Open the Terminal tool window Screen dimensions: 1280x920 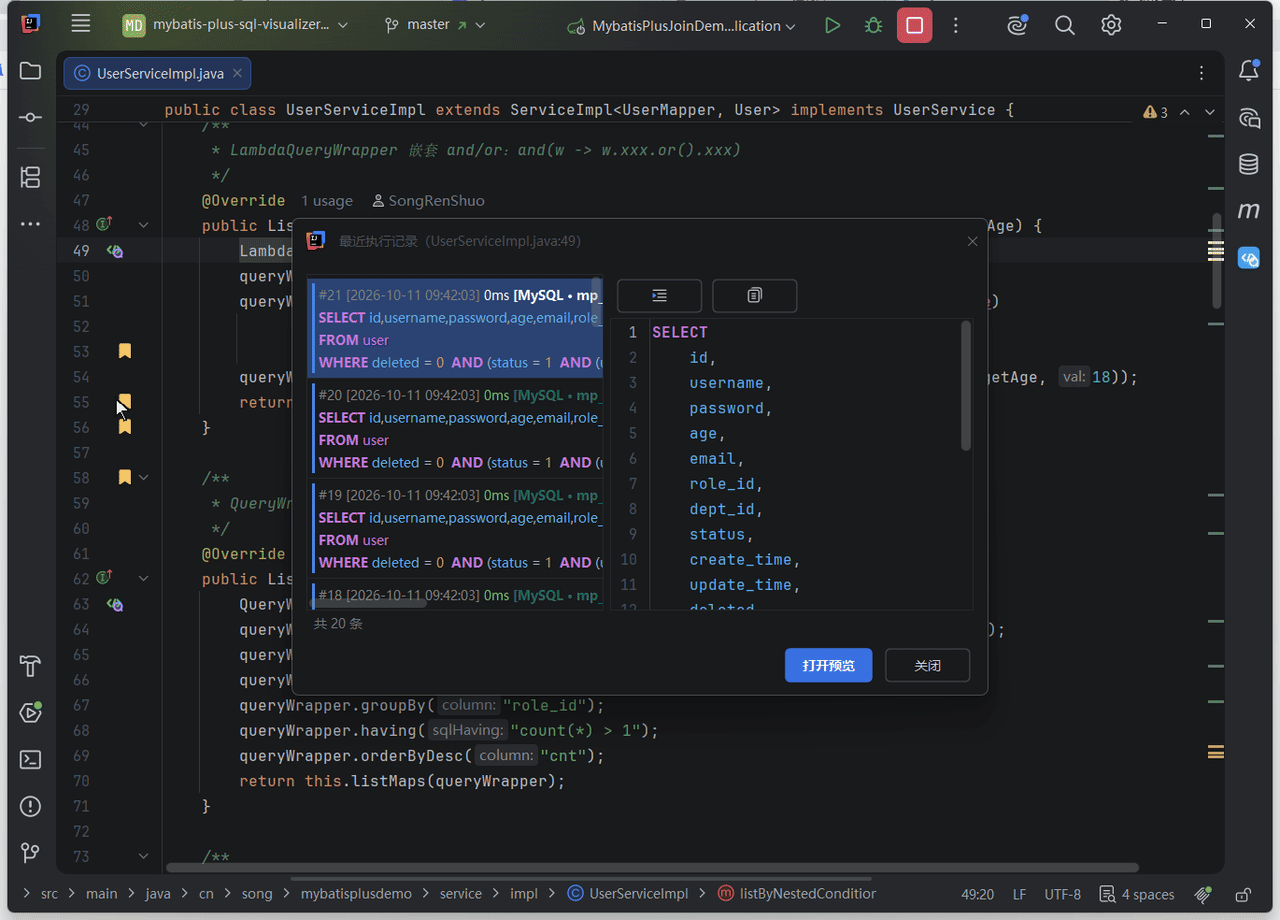[x=30, y=760]
